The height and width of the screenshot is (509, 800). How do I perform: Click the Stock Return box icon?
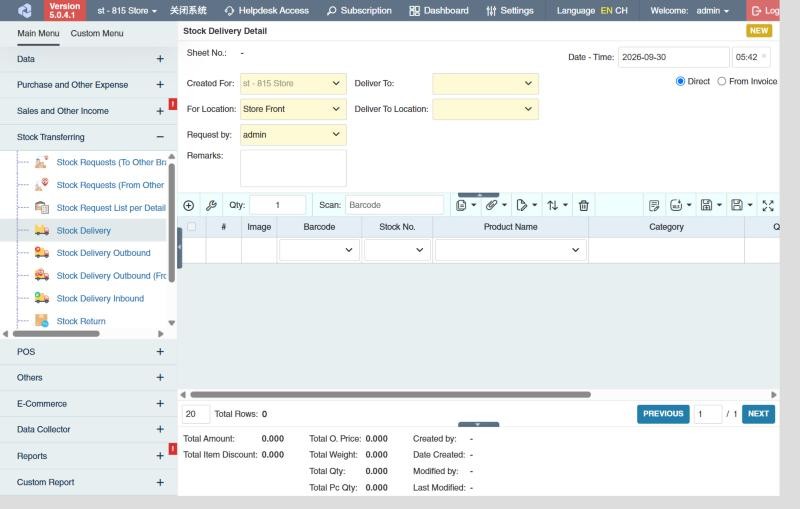tap(41, 321)
